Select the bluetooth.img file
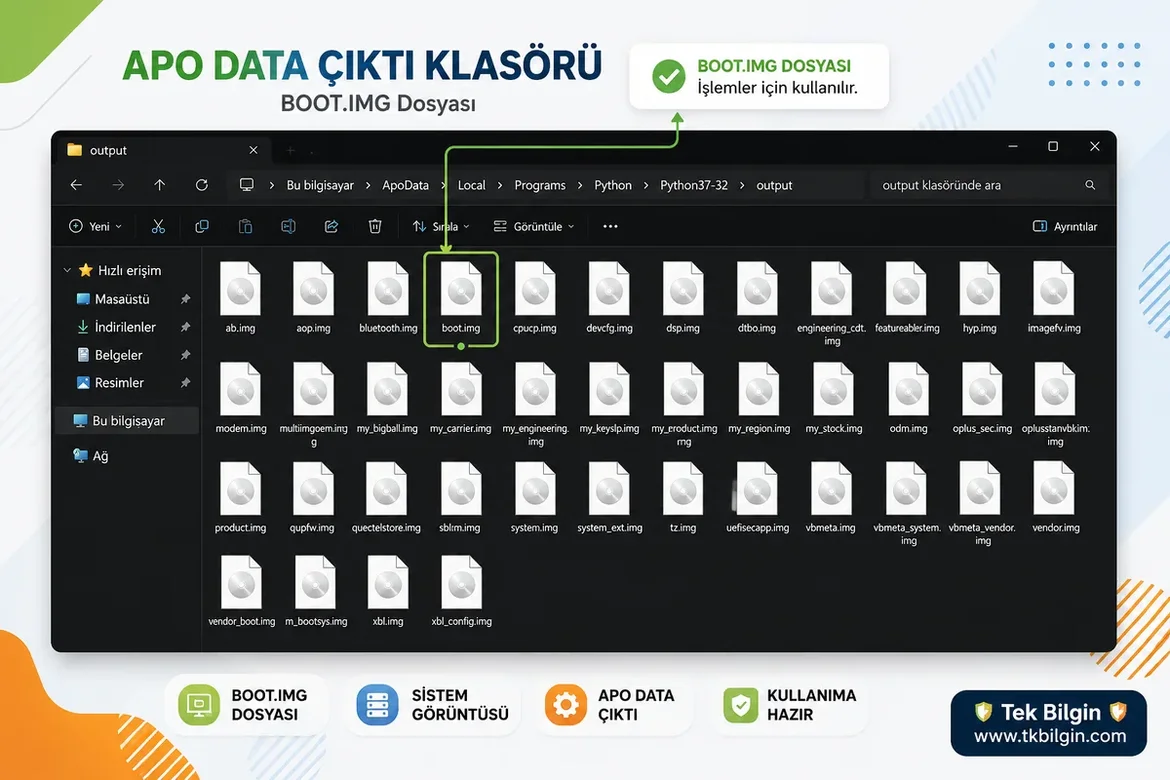 click(x=388, y=297)
